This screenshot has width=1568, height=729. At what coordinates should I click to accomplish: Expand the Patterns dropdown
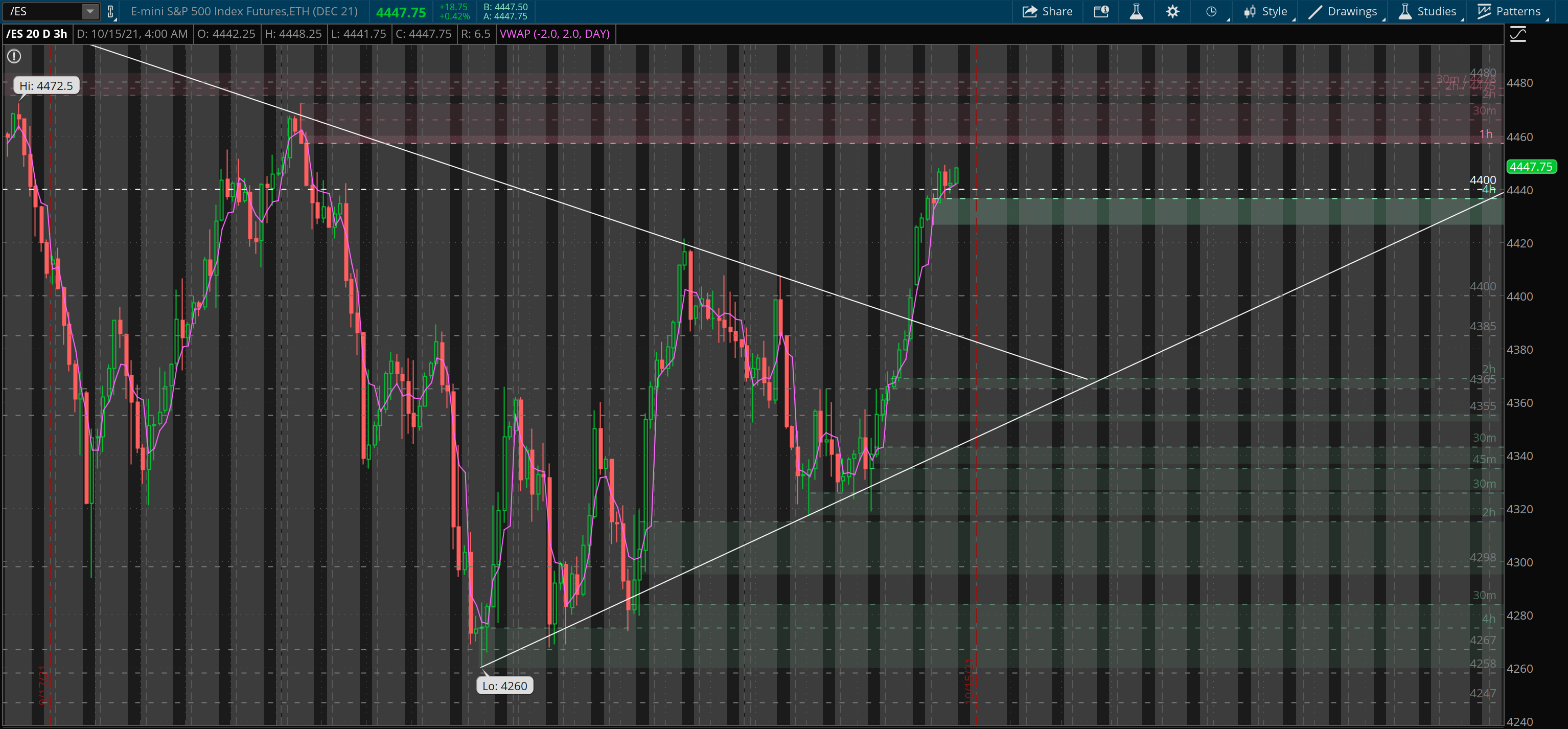point(1510,12)
